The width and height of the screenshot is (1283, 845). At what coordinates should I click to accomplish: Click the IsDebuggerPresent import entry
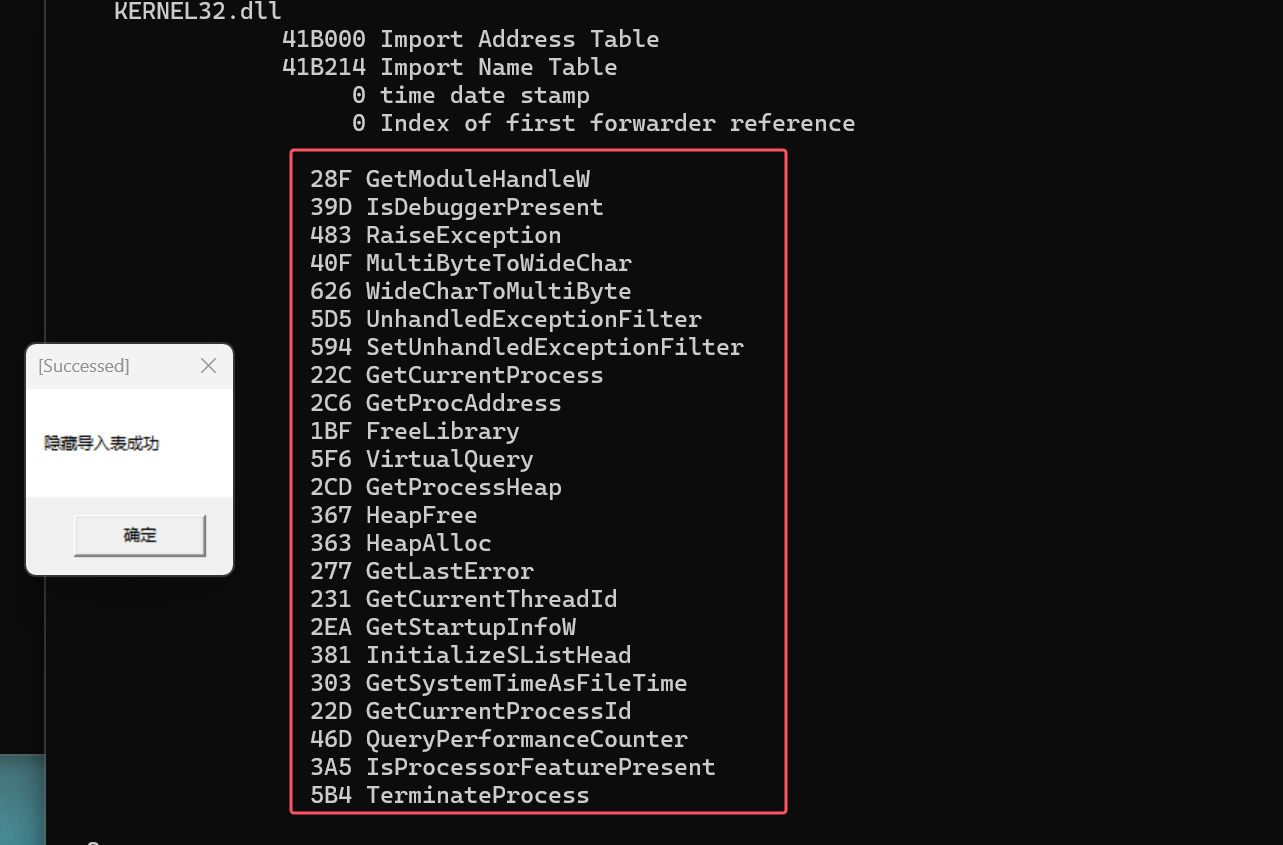[457, 207]
